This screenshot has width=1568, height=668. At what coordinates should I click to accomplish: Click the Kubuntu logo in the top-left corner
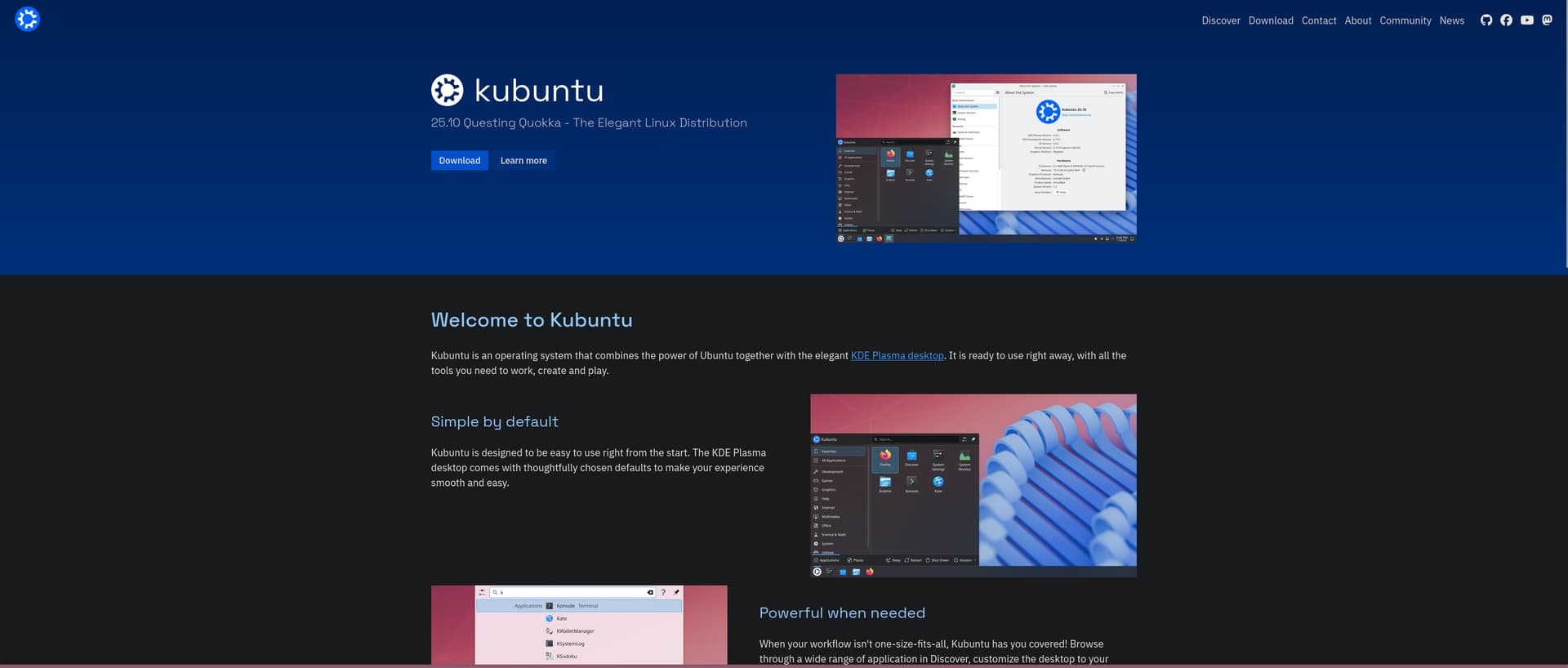[x=27, y=19]
